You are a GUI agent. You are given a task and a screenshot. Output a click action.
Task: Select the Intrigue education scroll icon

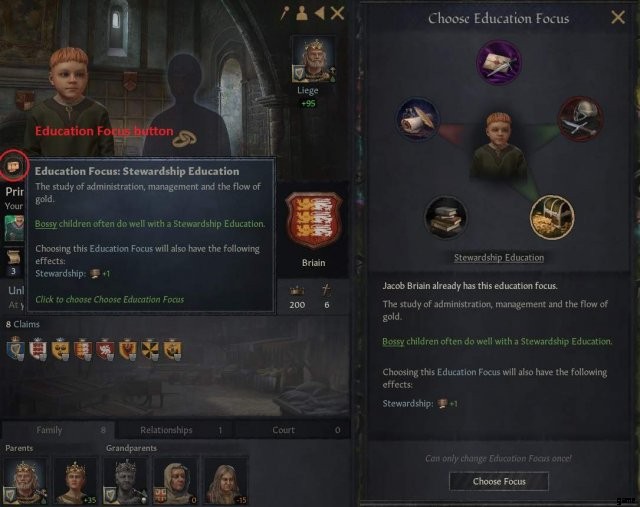tap(417, 119)
